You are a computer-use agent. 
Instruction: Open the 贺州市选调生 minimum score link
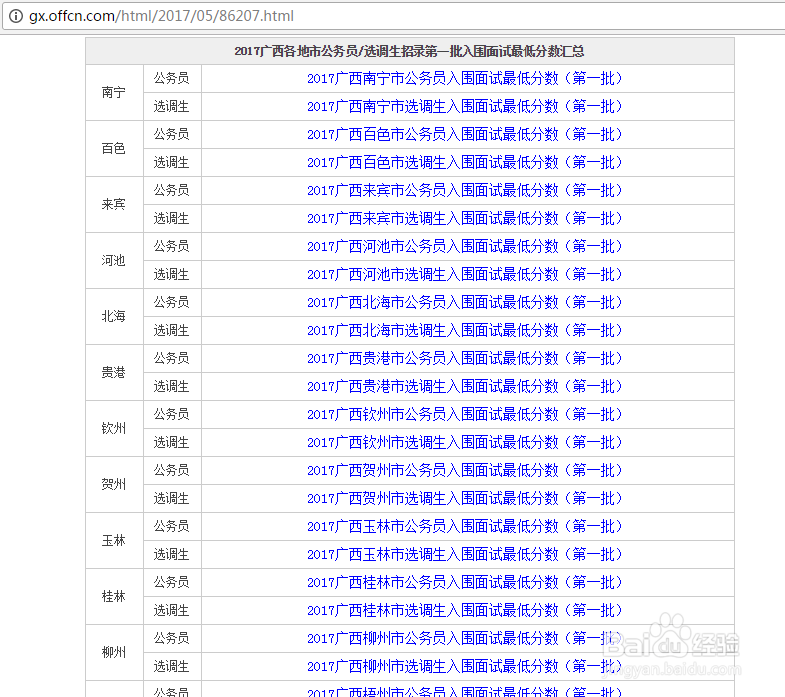(x=465, y=499)
